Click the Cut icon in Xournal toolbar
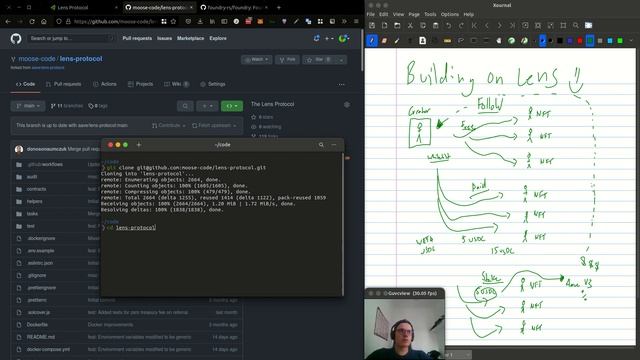This screenshot has height=360, width=640. (x=410, y=25)
